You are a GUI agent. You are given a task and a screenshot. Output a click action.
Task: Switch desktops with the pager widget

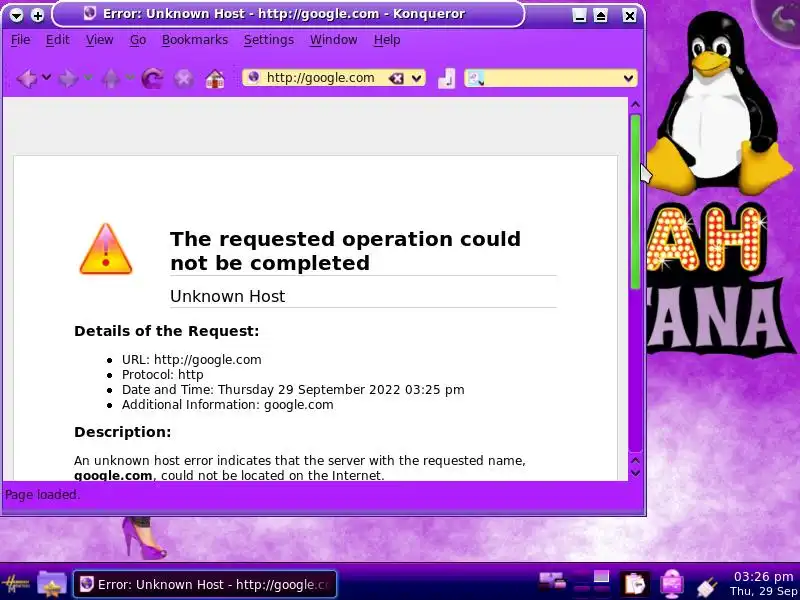click(591, 584)
